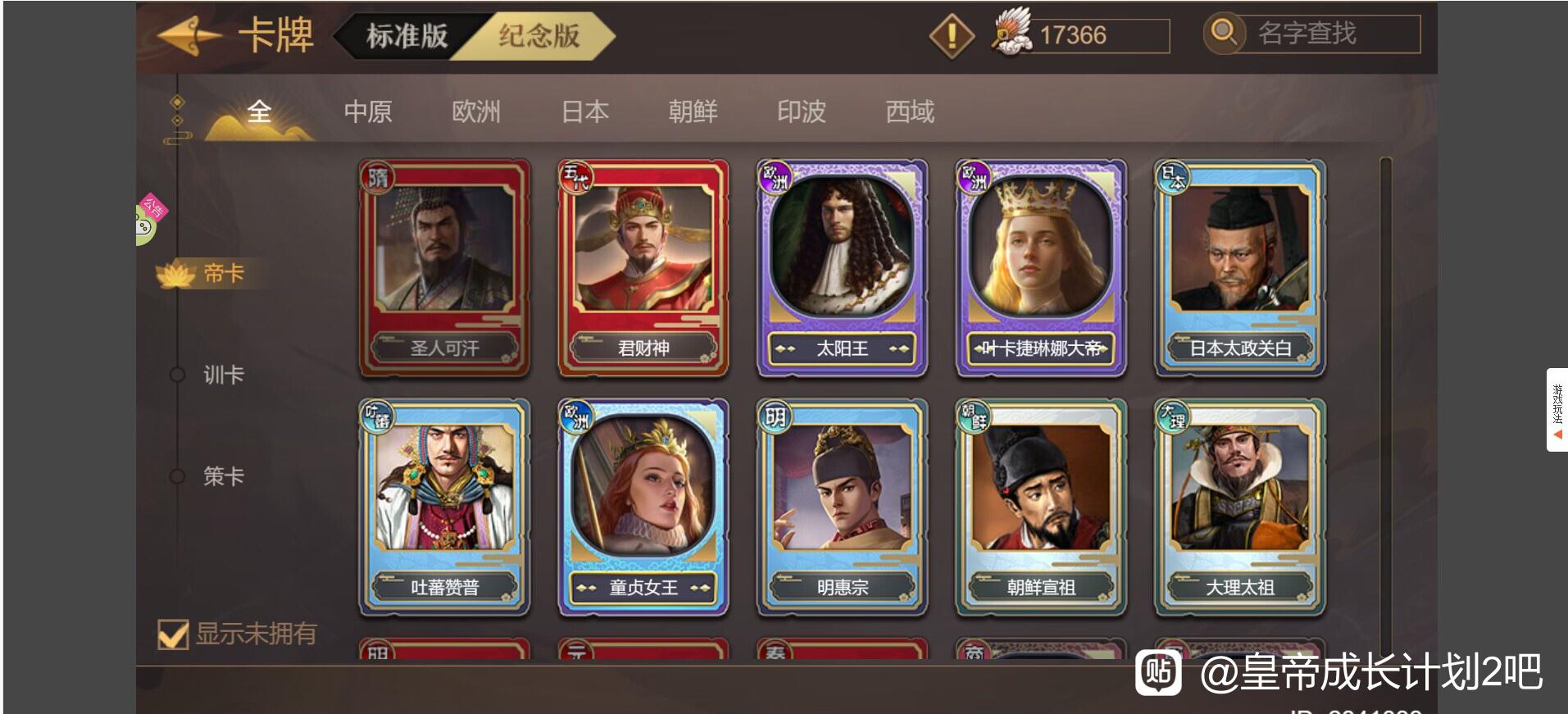Screen dimensions: 1568x714
Task: Select the 训卡 category
Action: pyautogui.click(x=224, y=375)
